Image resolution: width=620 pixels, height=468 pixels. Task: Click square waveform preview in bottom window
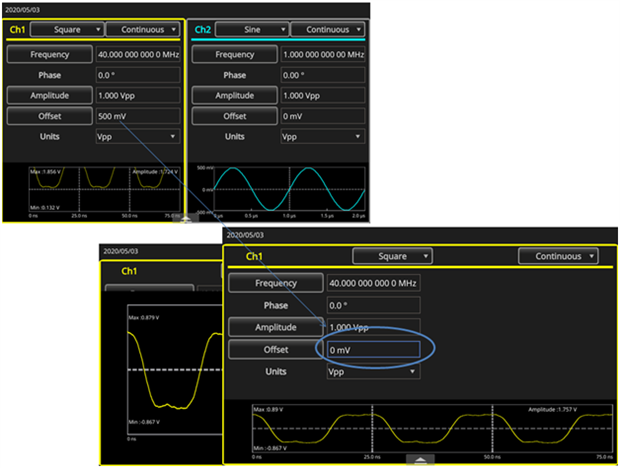click(x=433, y=428)
